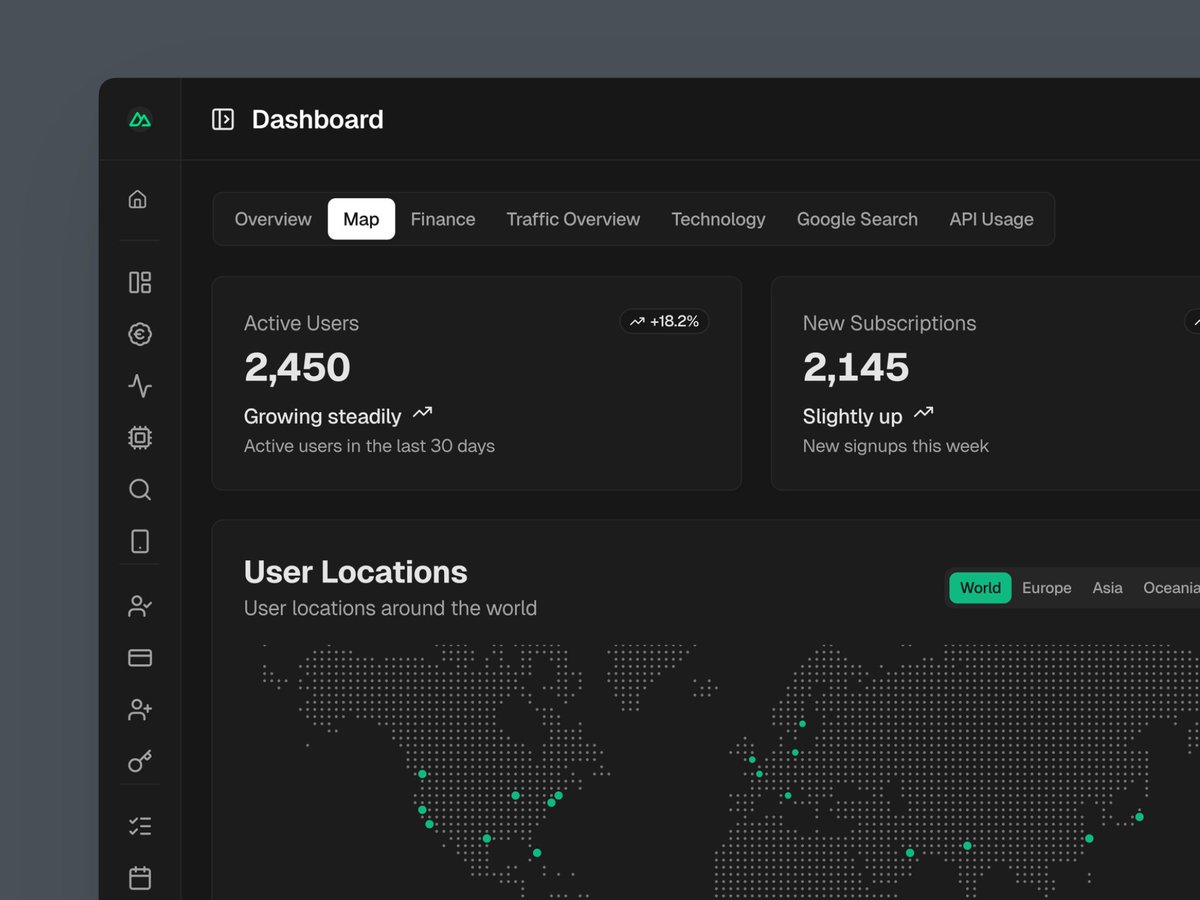Switch to the API Usage tab
The height and width of the screenshot is (900, 1200).
pos(991,219)
